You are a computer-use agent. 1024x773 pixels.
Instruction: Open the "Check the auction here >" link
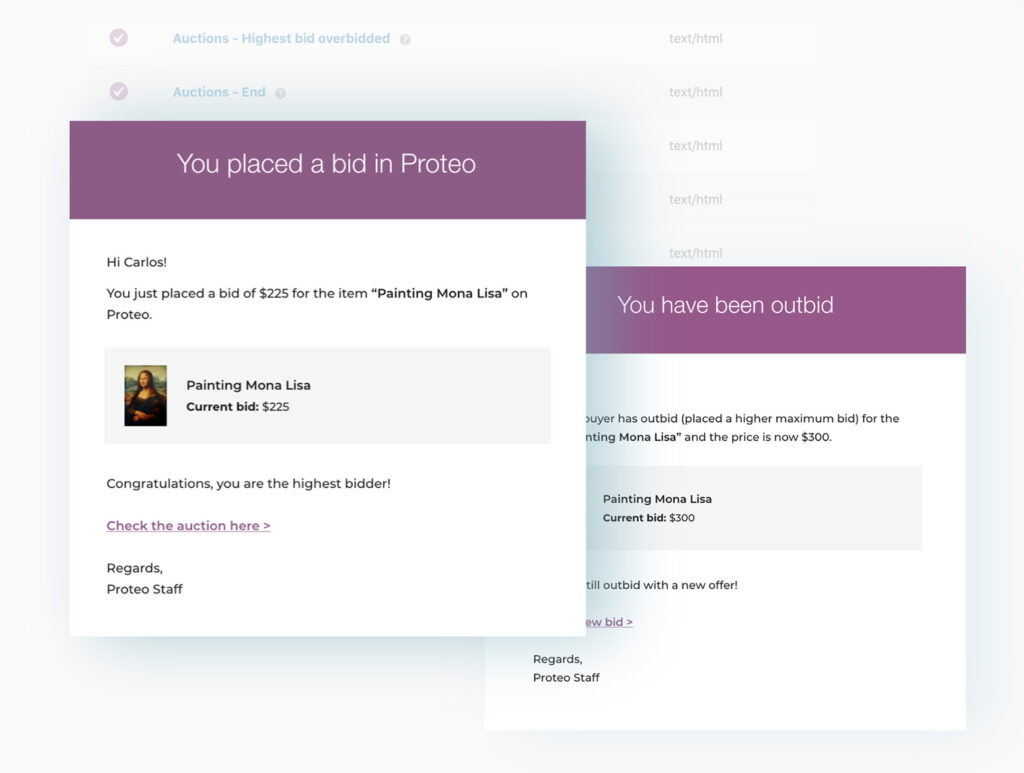coord(188,525)
